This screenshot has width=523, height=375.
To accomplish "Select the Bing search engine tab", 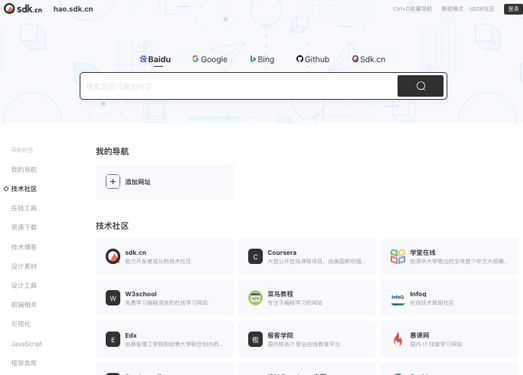I will (x=262, y=59).
